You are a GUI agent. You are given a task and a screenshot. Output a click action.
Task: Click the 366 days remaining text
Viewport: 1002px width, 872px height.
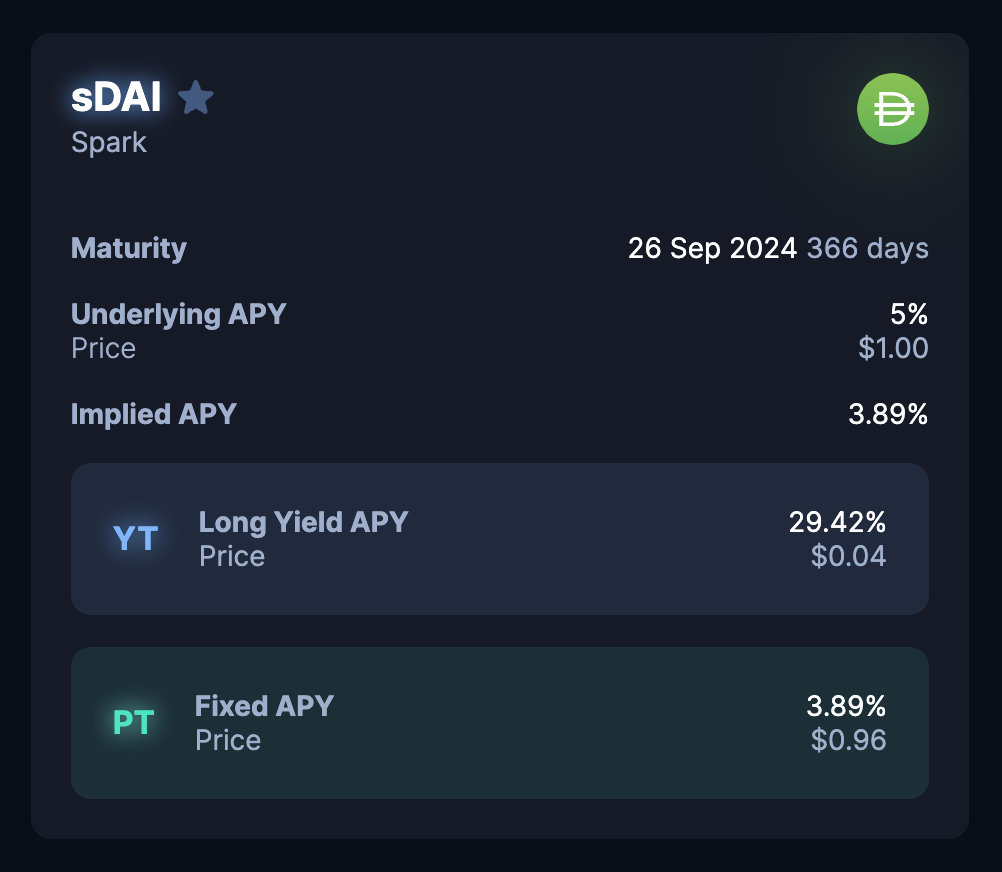pos(867,248)
